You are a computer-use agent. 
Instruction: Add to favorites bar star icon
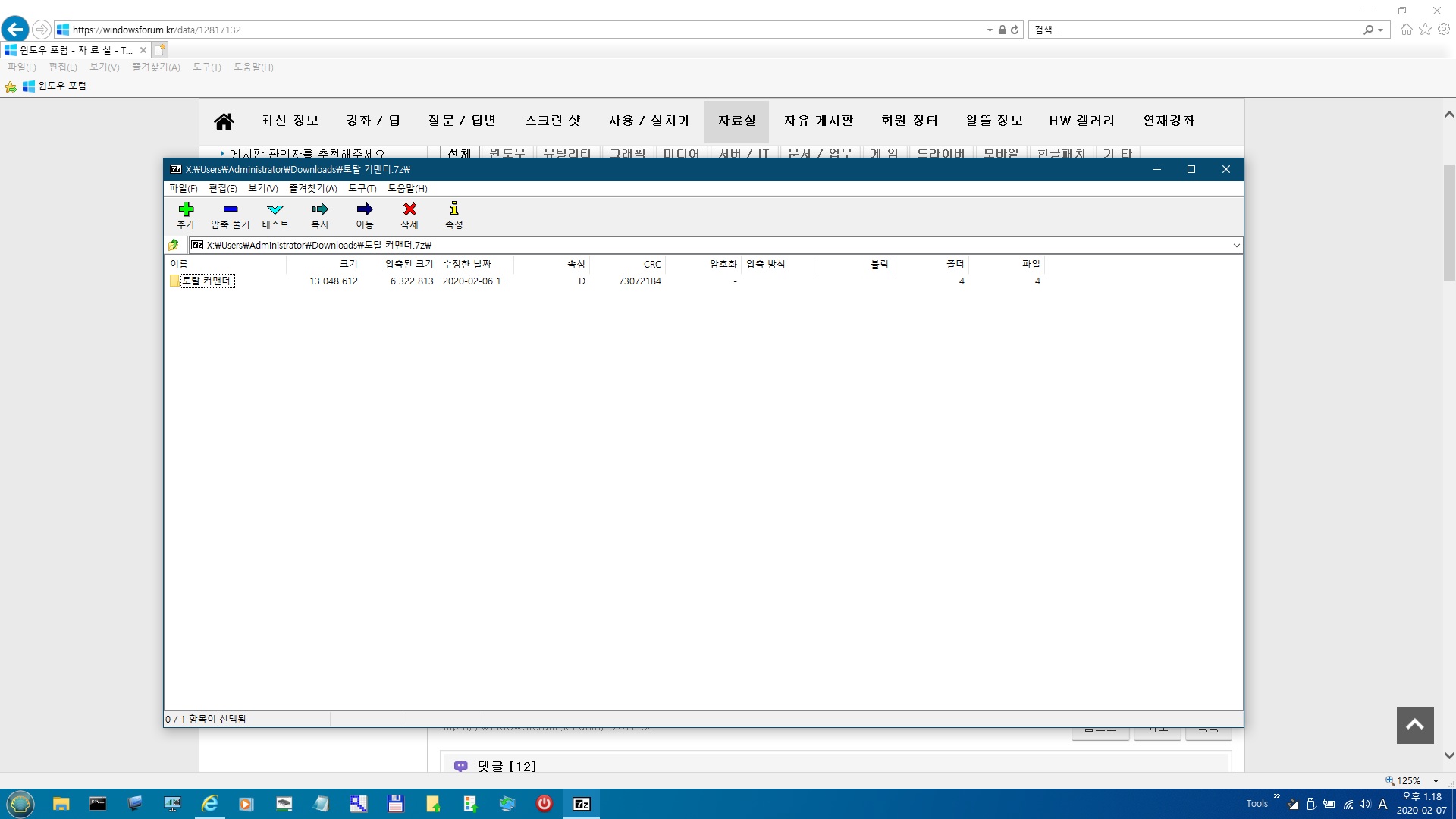[x=11, y=86]
